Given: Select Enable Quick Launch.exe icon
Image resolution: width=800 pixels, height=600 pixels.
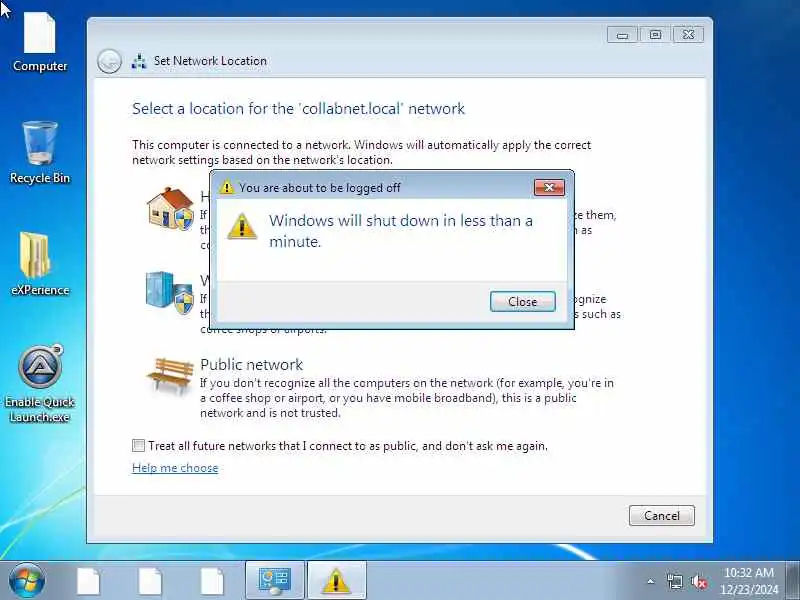Looking at the screenshot, I should tap(39, 384).
